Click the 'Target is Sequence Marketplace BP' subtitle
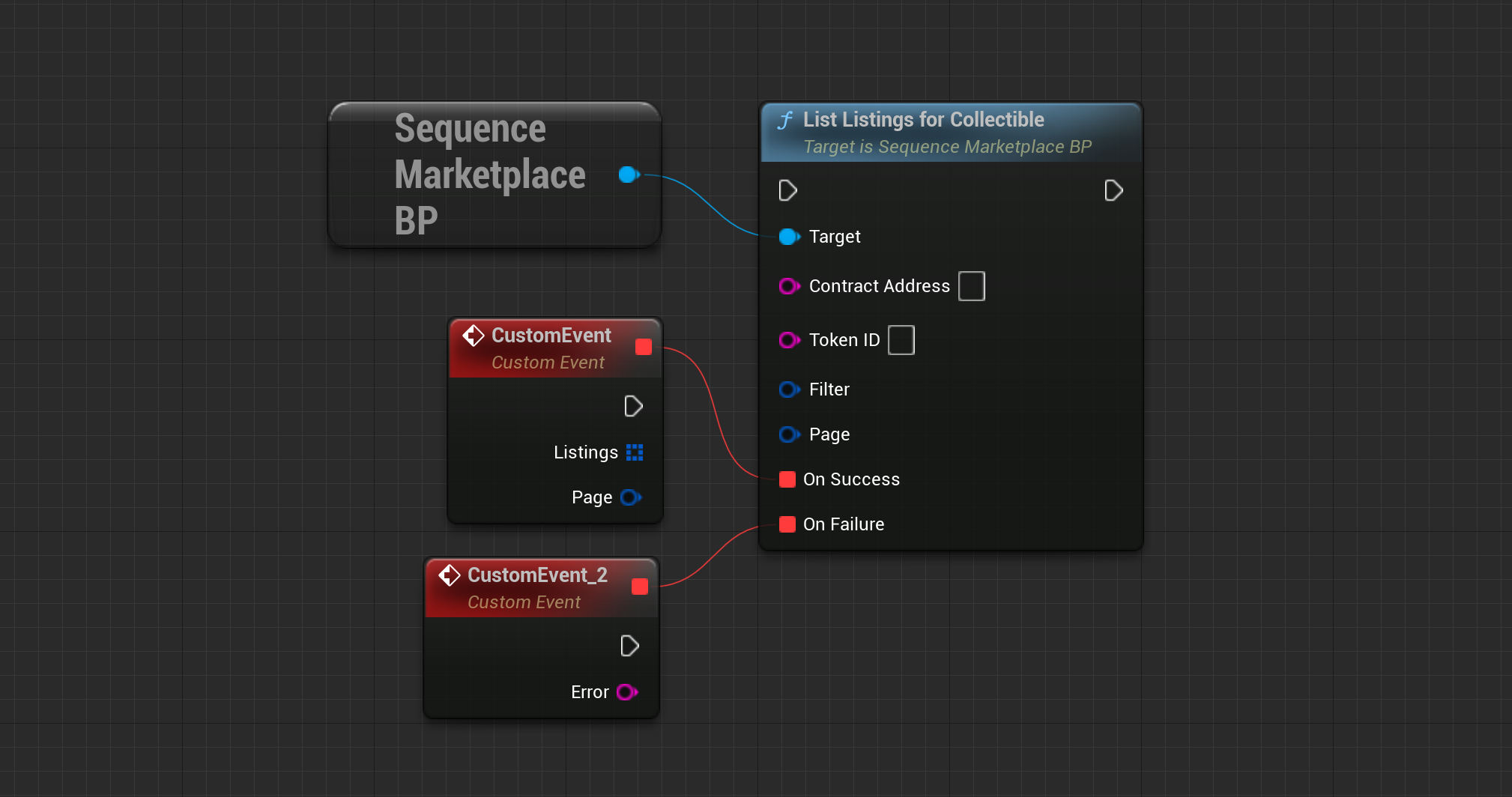Screen dimensions: 1512x797 (x=947, y=147)
